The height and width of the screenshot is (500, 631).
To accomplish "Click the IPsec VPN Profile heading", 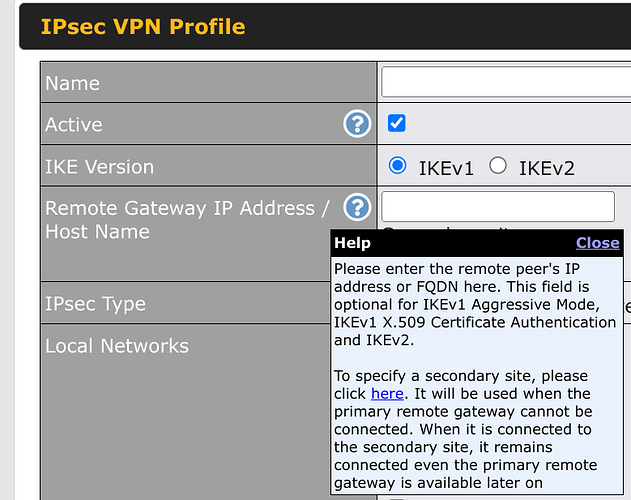I will [x=143, y=27].
